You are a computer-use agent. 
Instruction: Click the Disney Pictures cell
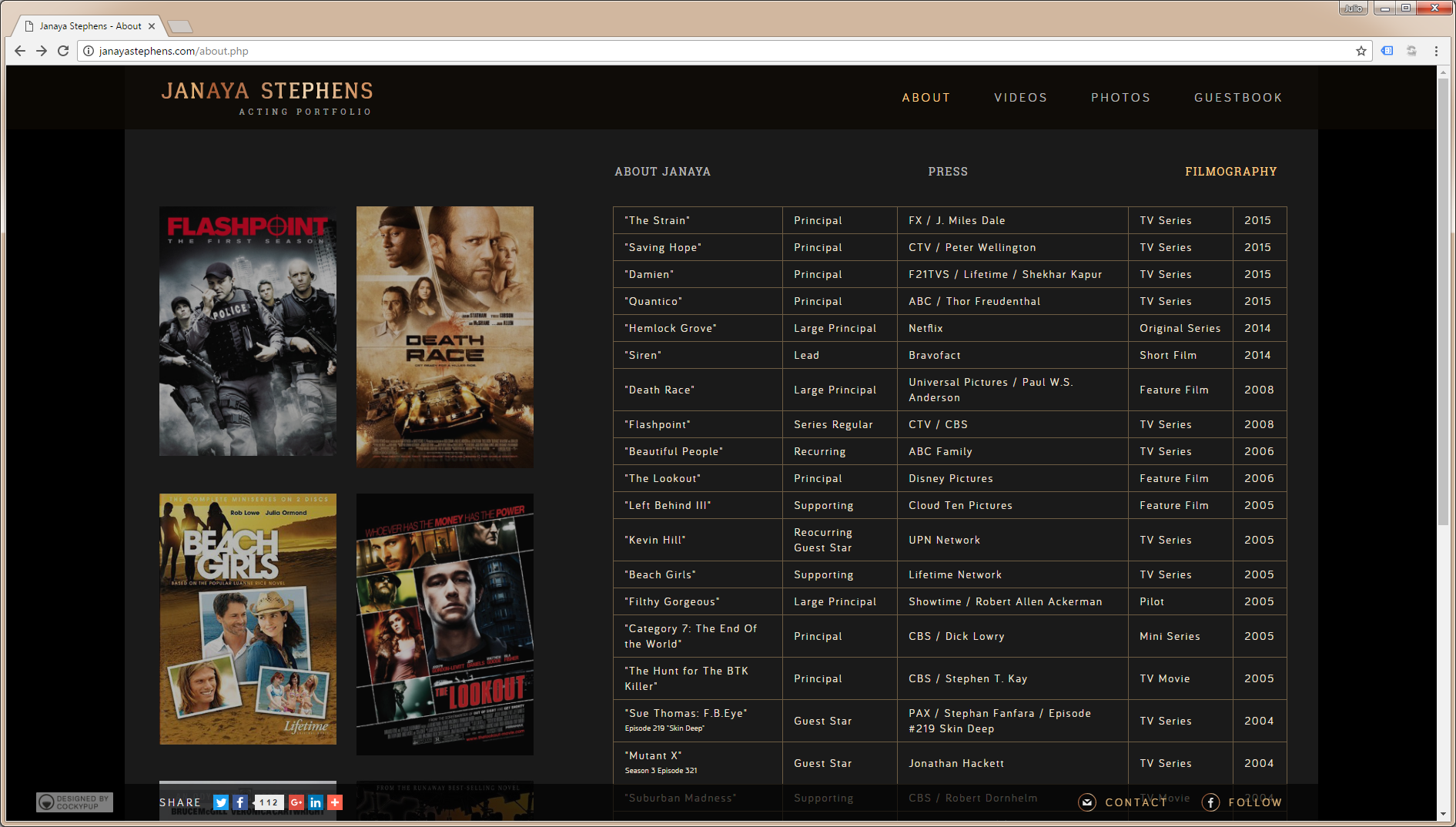1013,478
